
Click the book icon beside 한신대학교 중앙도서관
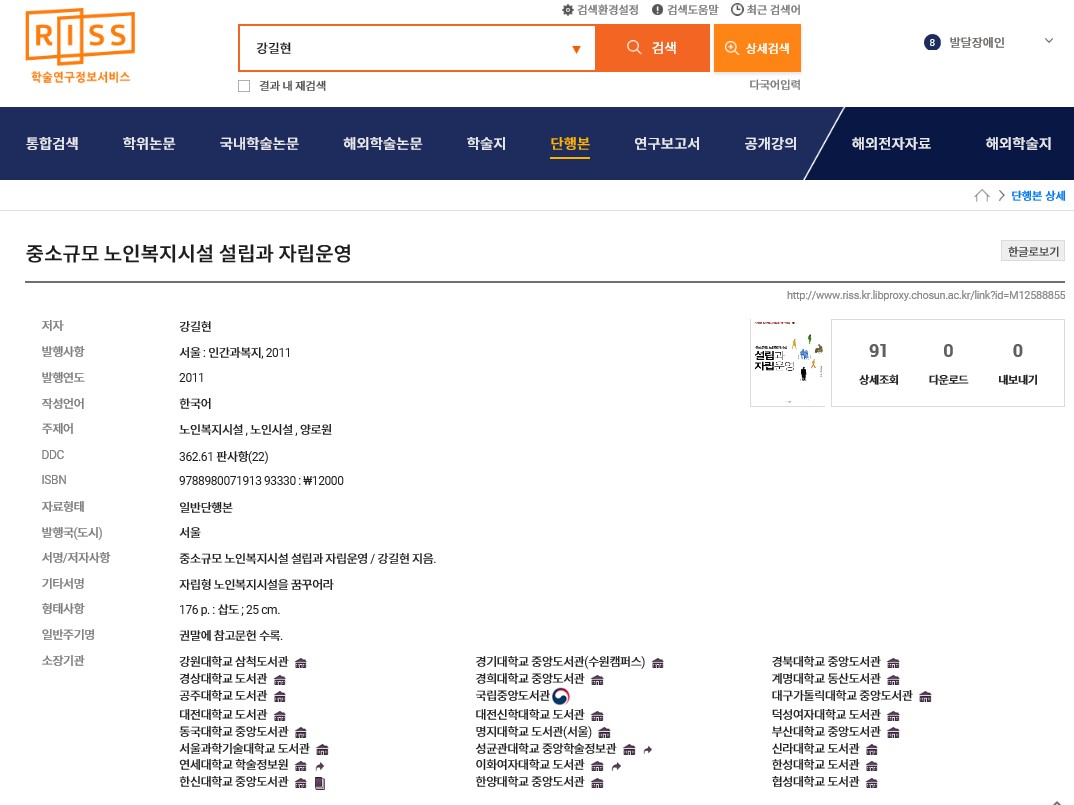[x=320, y=782]
